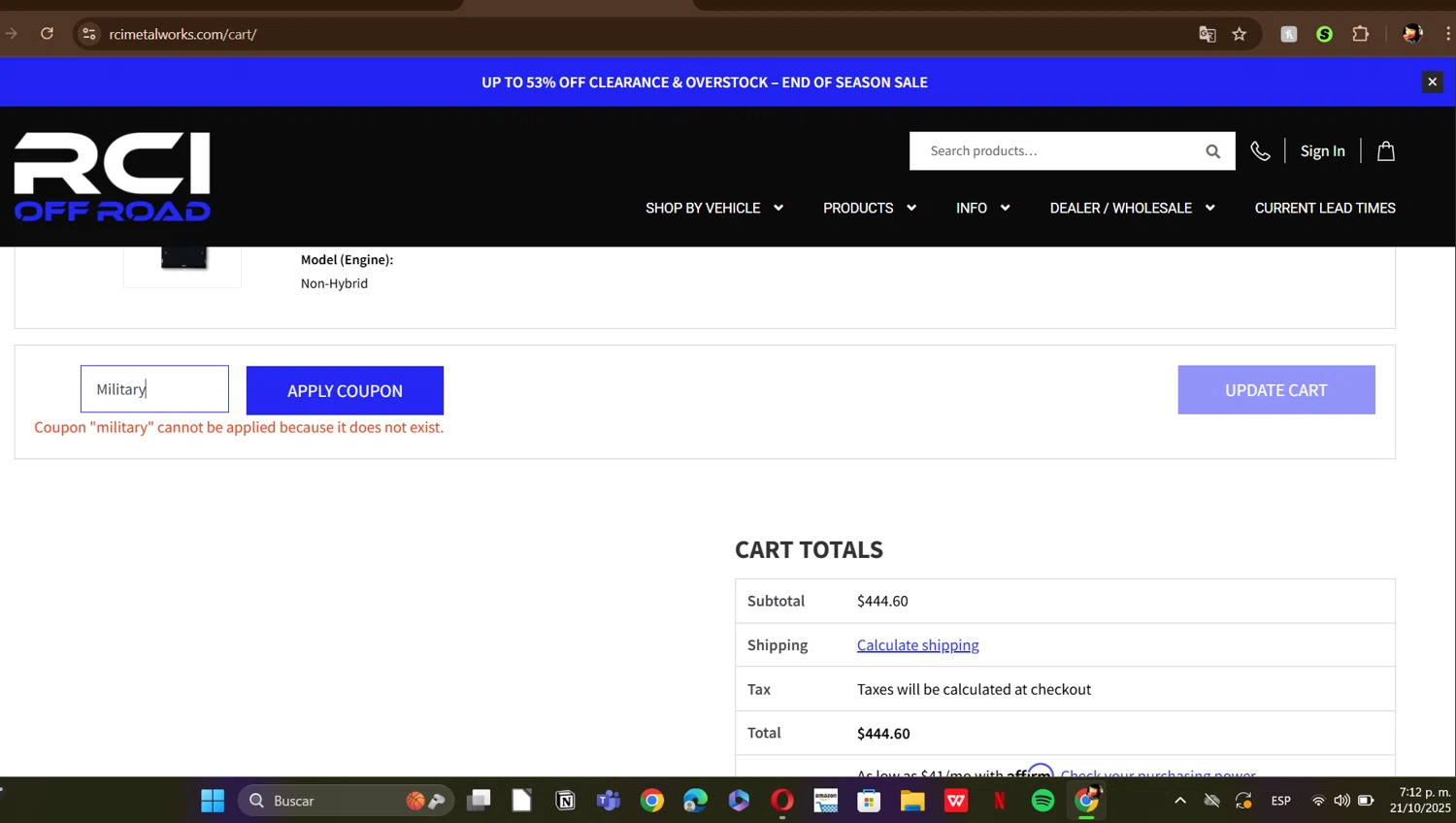Open the Chrome three-dot menu
Viewport: 1456px width, 823px height.
pyautogui.click(x=1447, y=34)
